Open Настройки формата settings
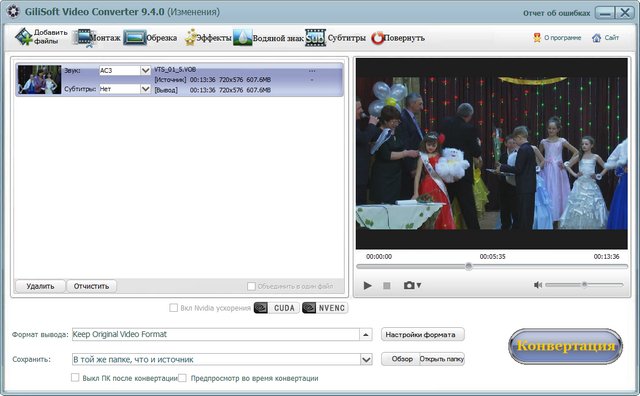This screenshot has height=396, width=640. coord(422,334)
